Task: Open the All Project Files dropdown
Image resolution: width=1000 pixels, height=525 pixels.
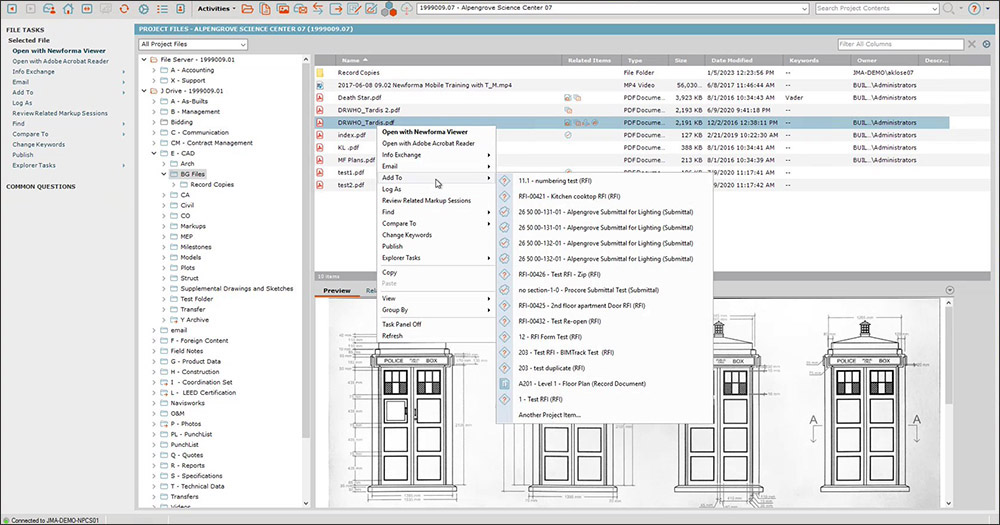Action: click(193, 44)
